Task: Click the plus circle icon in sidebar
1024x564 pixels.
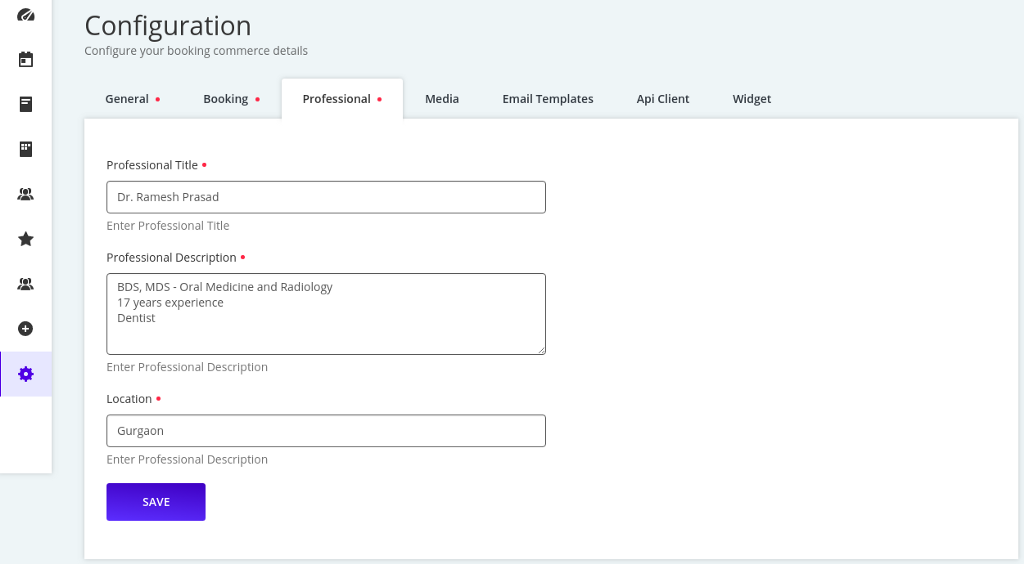Action: coord(26,328)
